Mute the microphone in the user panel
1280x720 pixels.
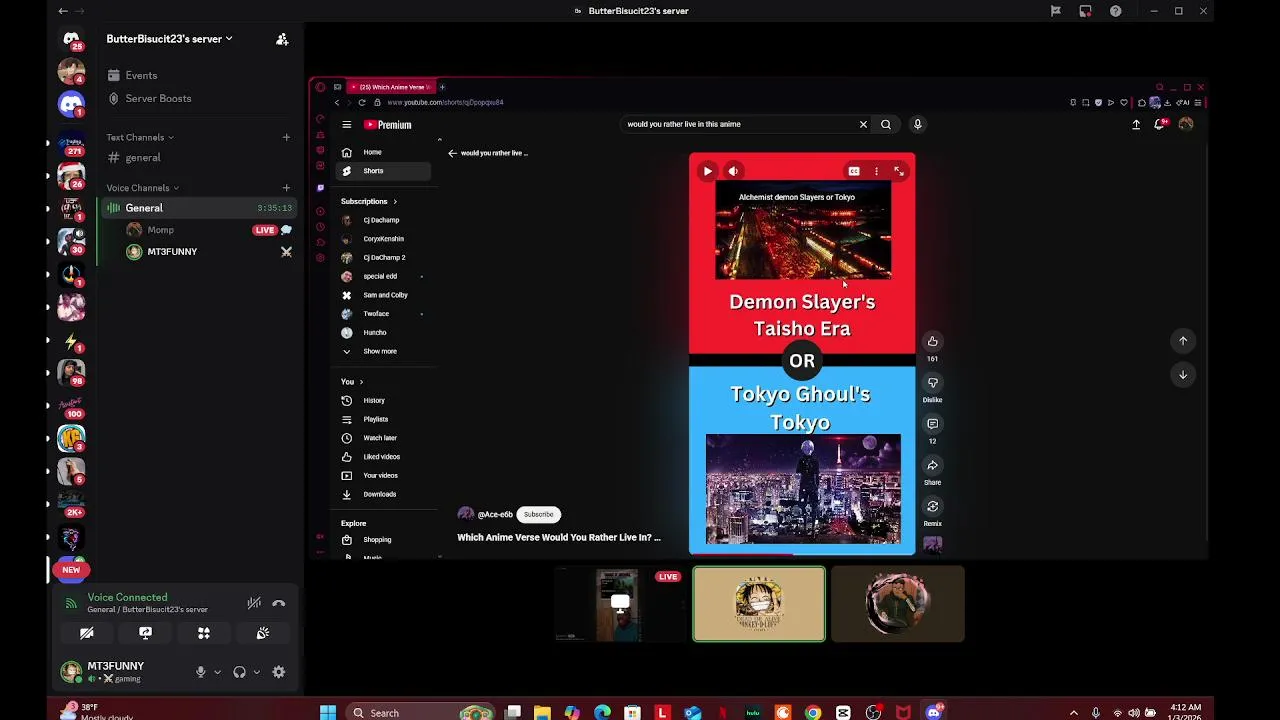[201, 672]
